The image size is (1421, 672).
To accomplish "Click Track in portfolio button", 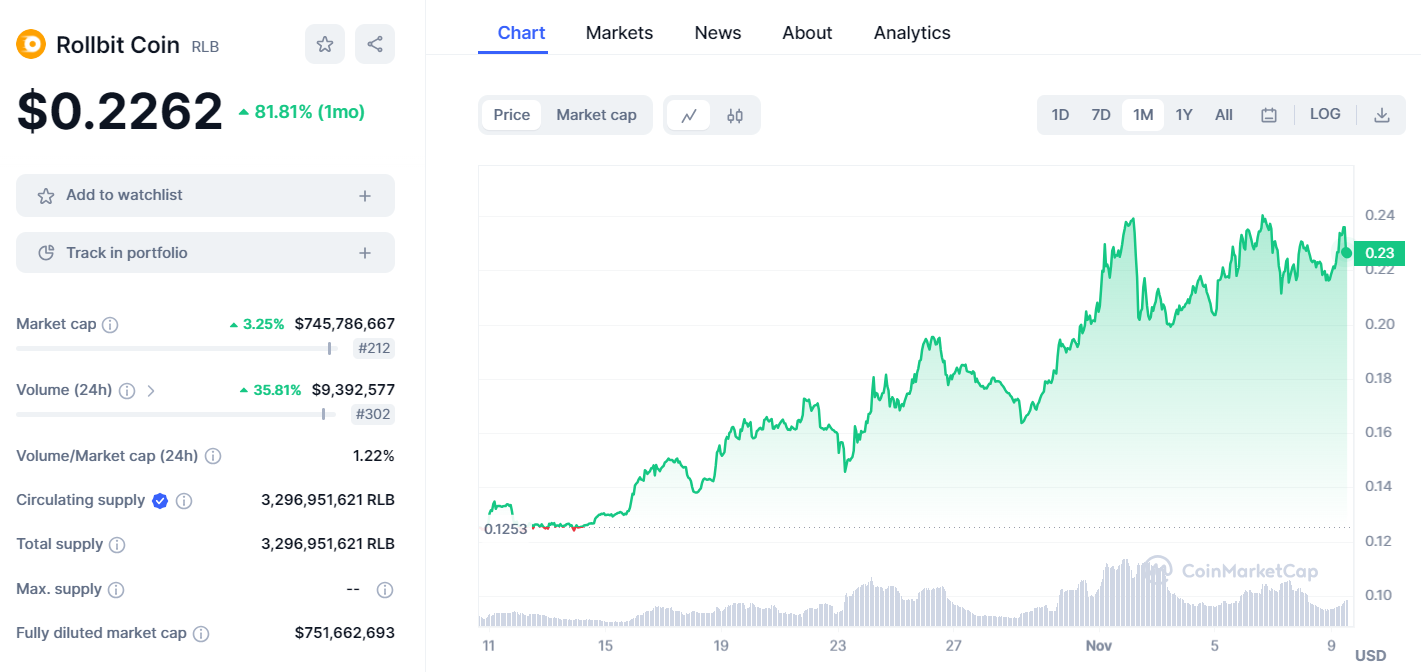I will point(205,252).
